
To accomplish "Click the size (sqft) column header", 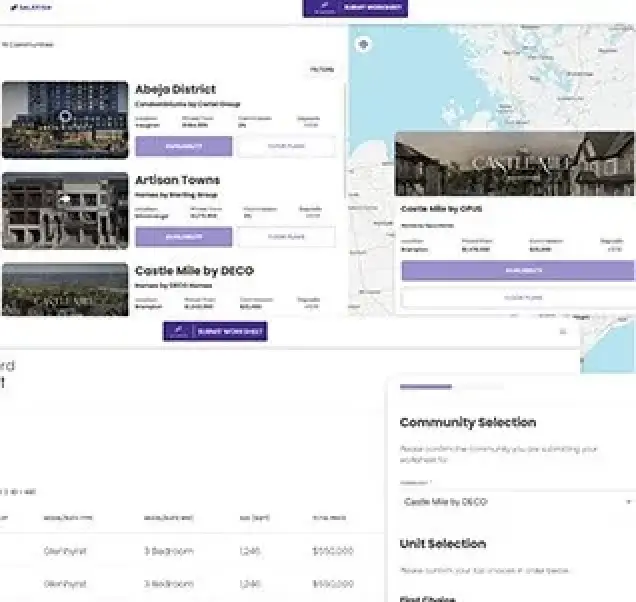I will click(x=254, y=518).
